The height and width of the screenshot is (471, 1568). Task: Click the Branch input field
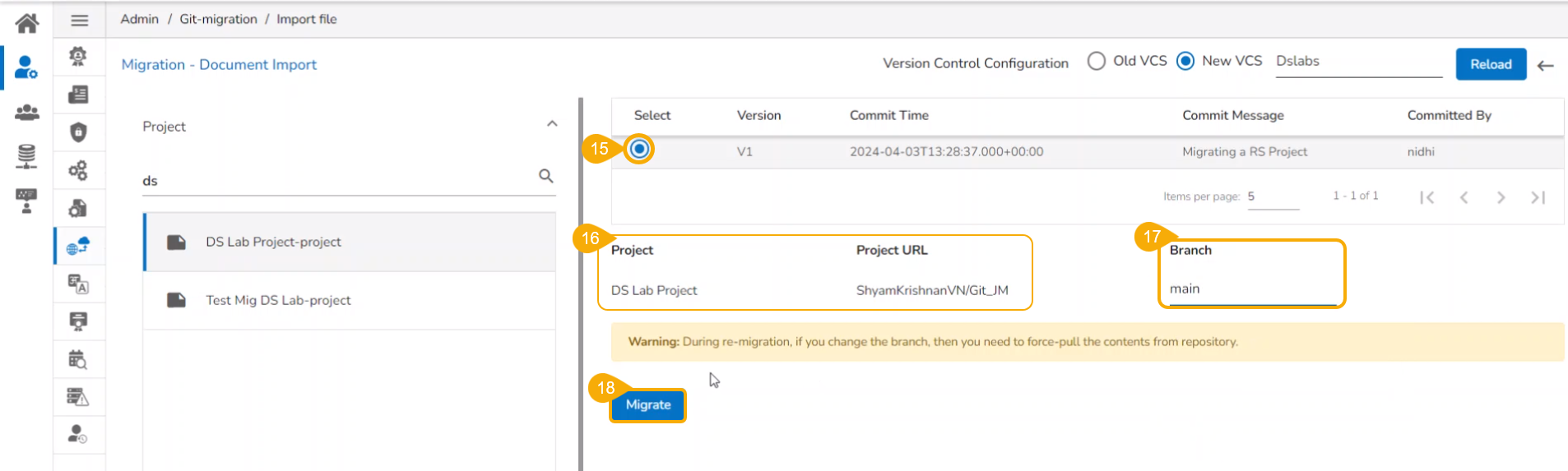tap(1251, 289)
